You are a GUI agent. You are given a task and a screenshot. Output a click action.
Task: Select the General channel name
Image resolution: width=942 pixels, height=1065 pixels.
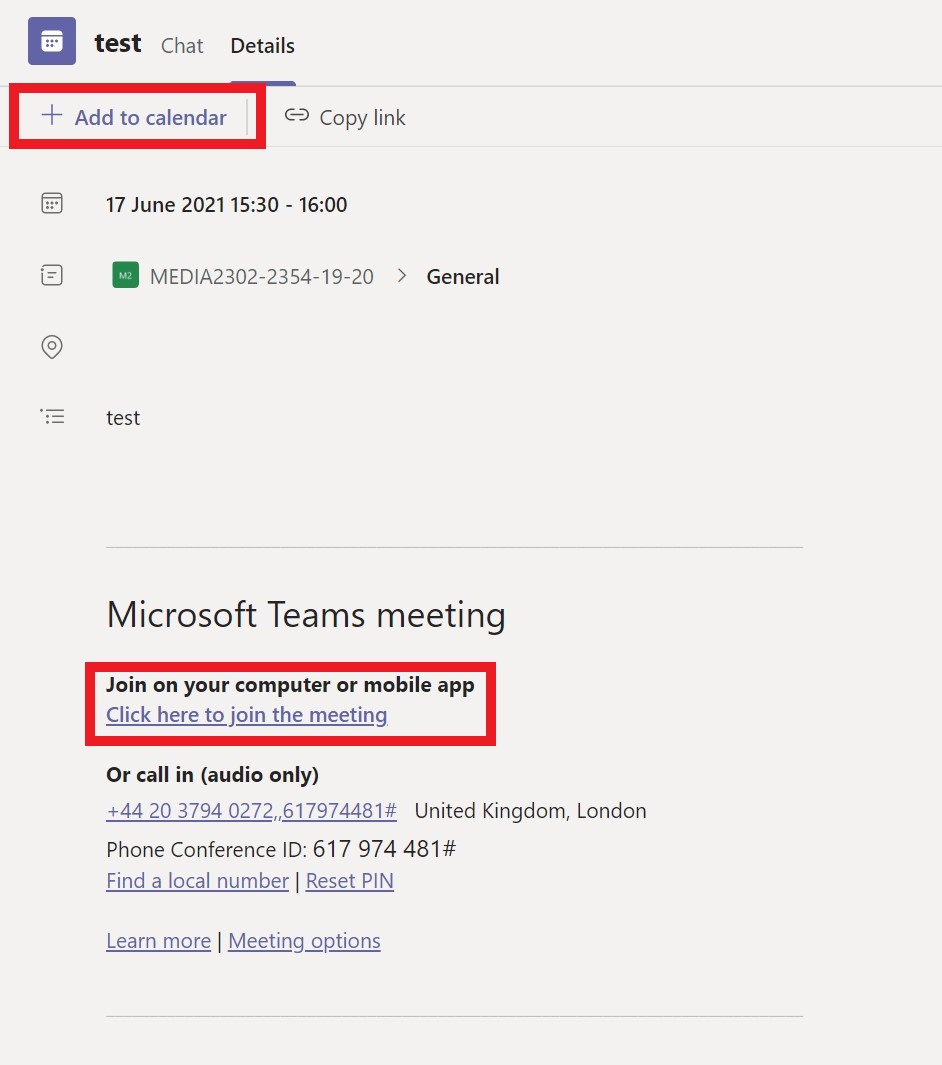(463, 276)
